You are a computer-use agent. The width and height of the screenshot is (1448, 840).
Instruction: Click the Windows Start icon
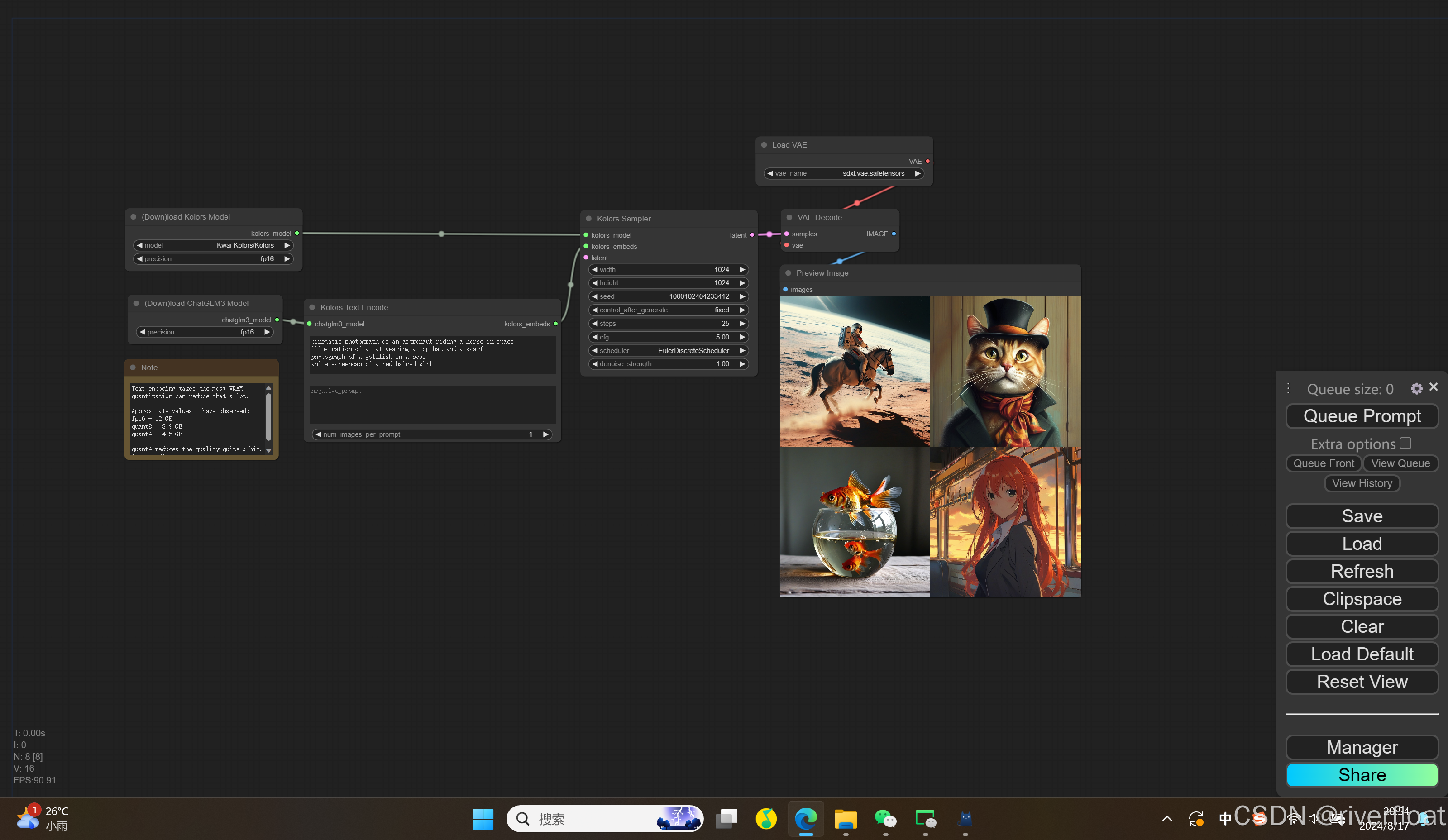483,819
